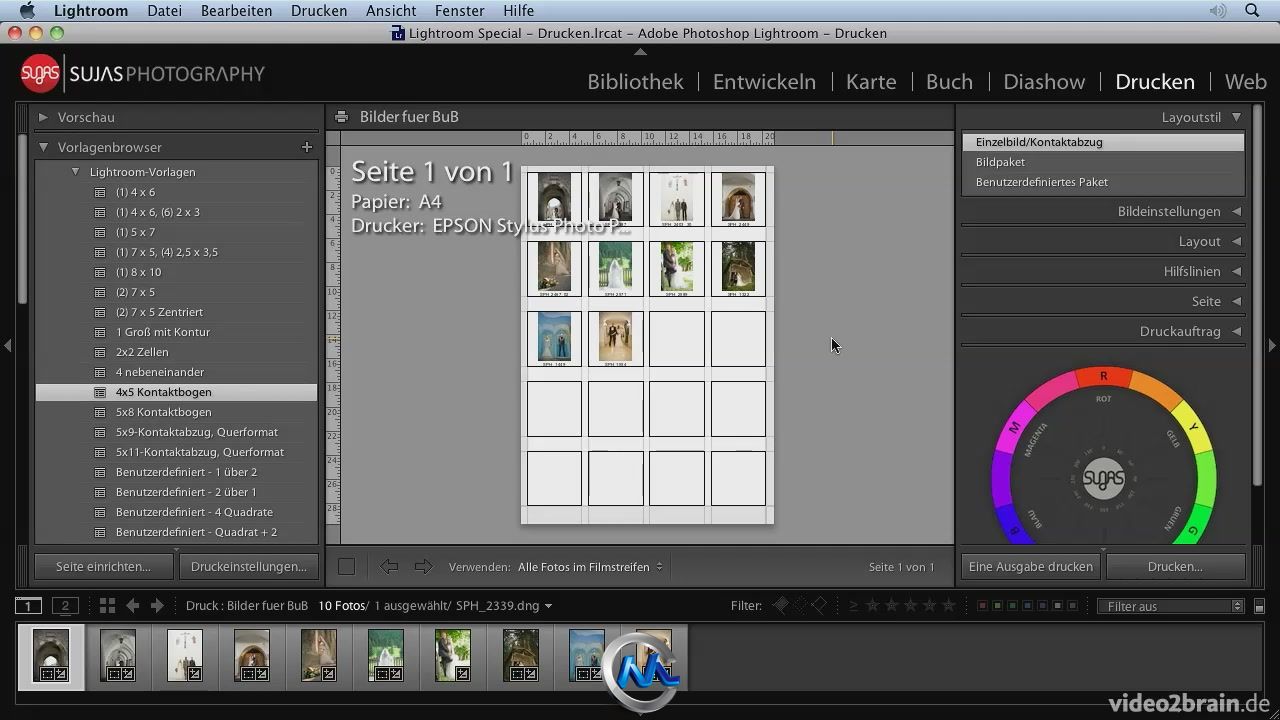Expand the Vorschau panel

tap(43, 117)
